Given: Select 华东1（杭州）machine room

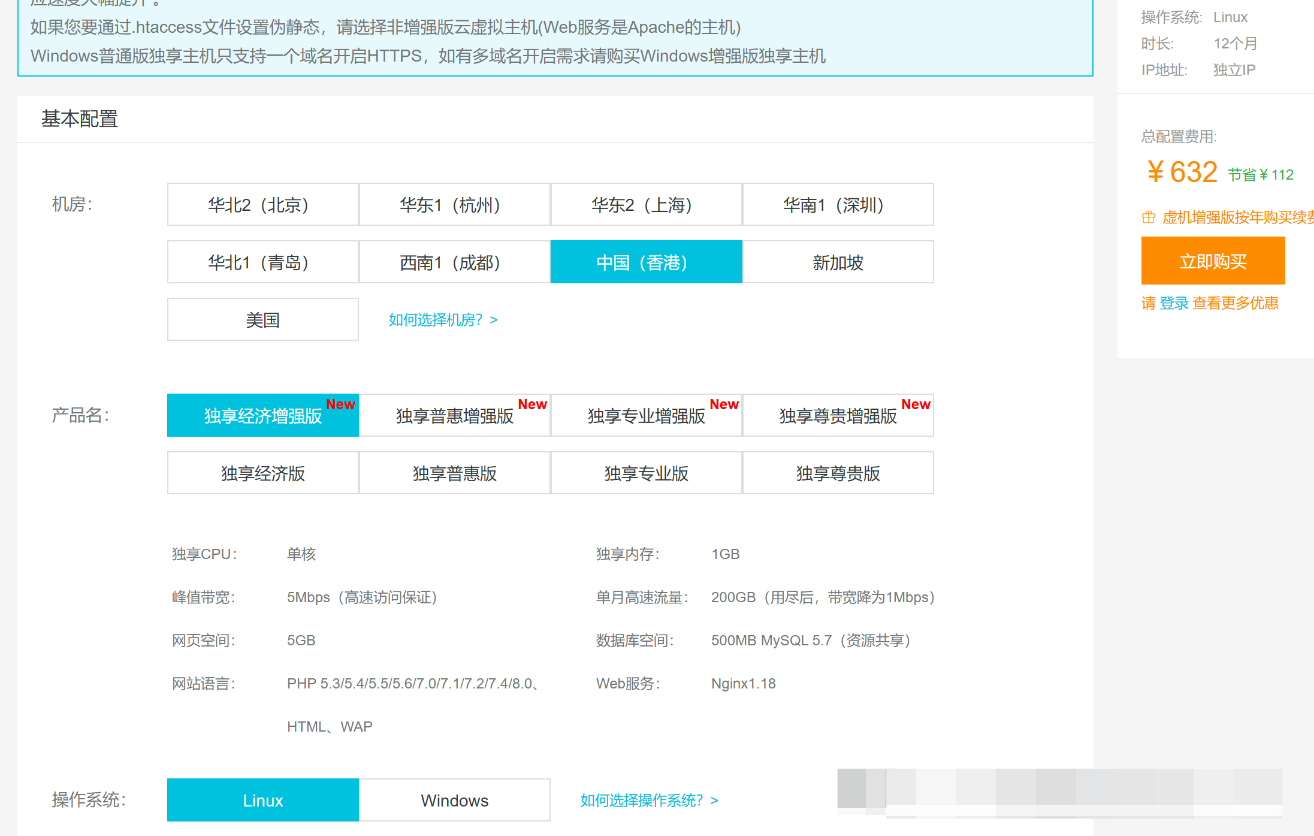Looking at the screenshot, I should tap(454, 204).
